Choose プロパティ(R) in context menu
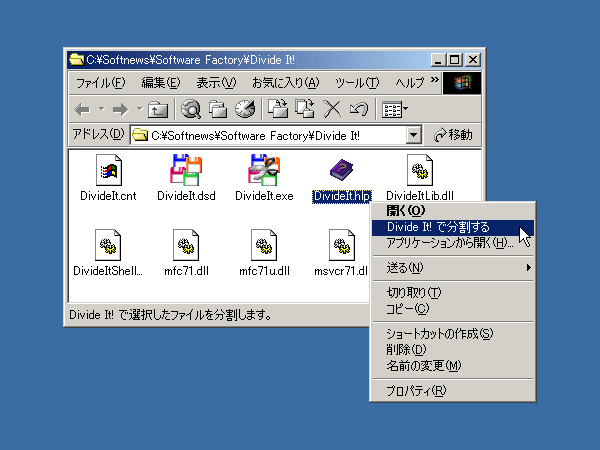This screenshot has width=600, height=450. coord(453,391)
